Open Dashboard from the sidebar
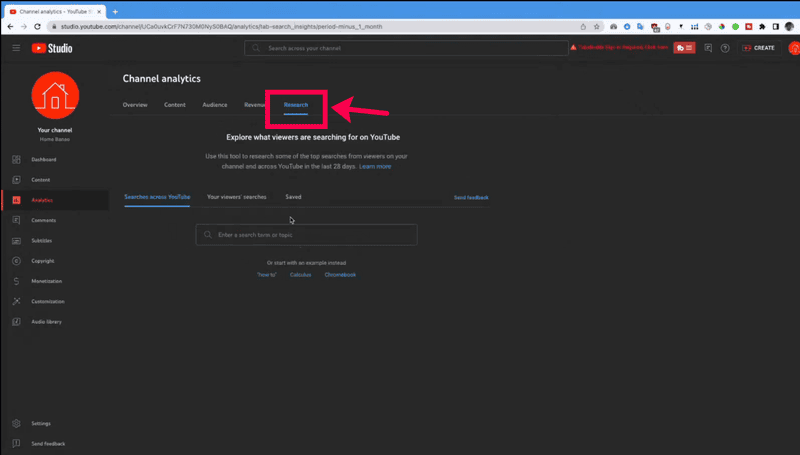 coord(42,160)
